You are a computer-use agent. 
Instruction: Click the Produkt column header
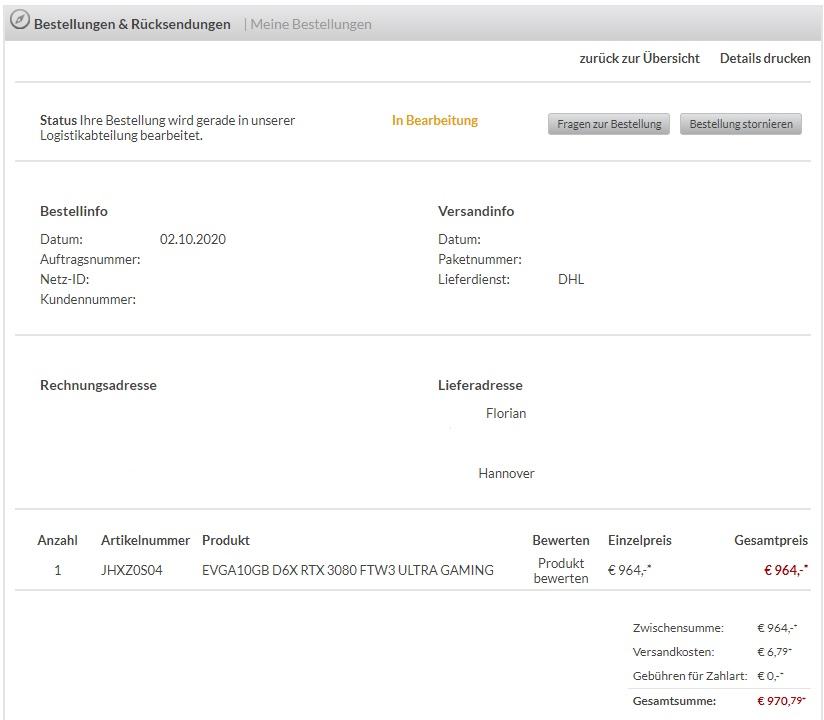tap(225, 540)
